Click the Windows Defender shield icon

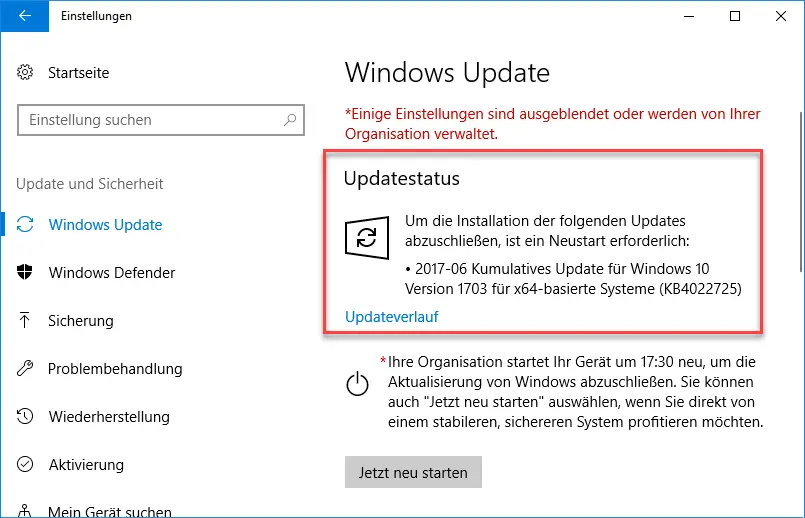(25, 272)
